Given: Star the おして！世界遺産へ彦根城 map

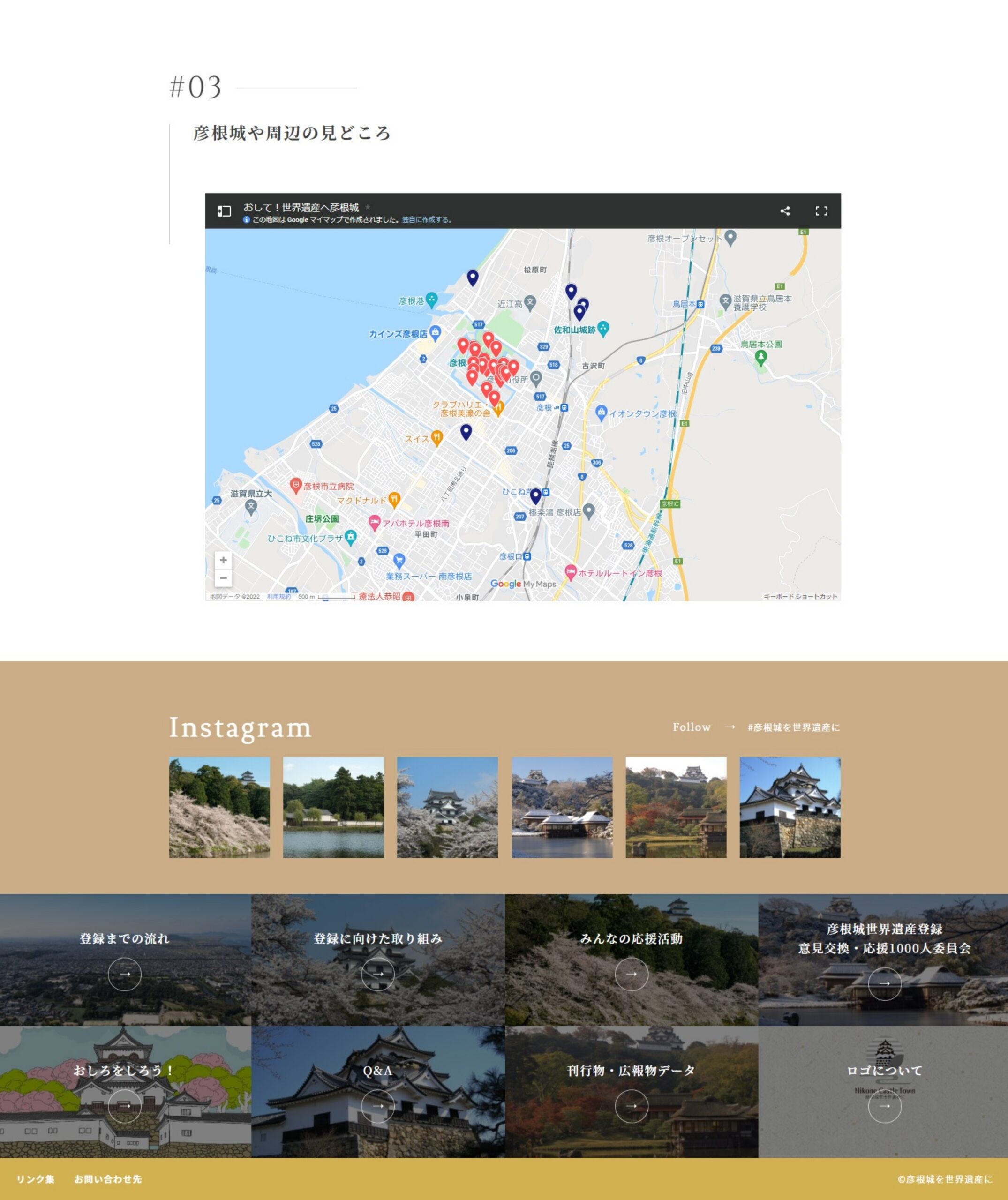Looking at the screenshot, I should (x=368, y=207).
